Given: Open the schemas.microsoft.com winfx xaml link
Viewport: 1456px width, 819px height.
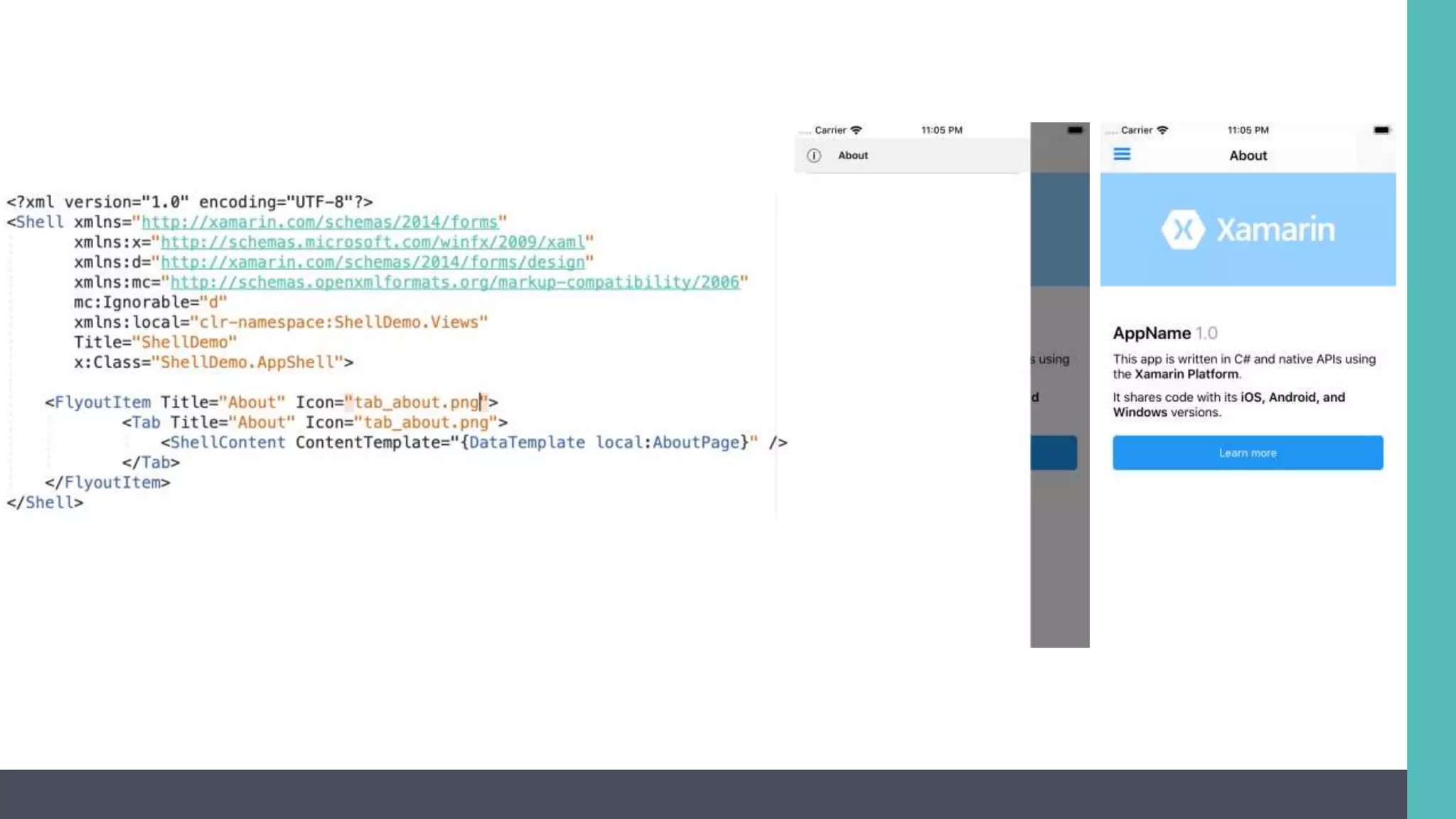Looking at the screenshot, I should pos(373,242).
